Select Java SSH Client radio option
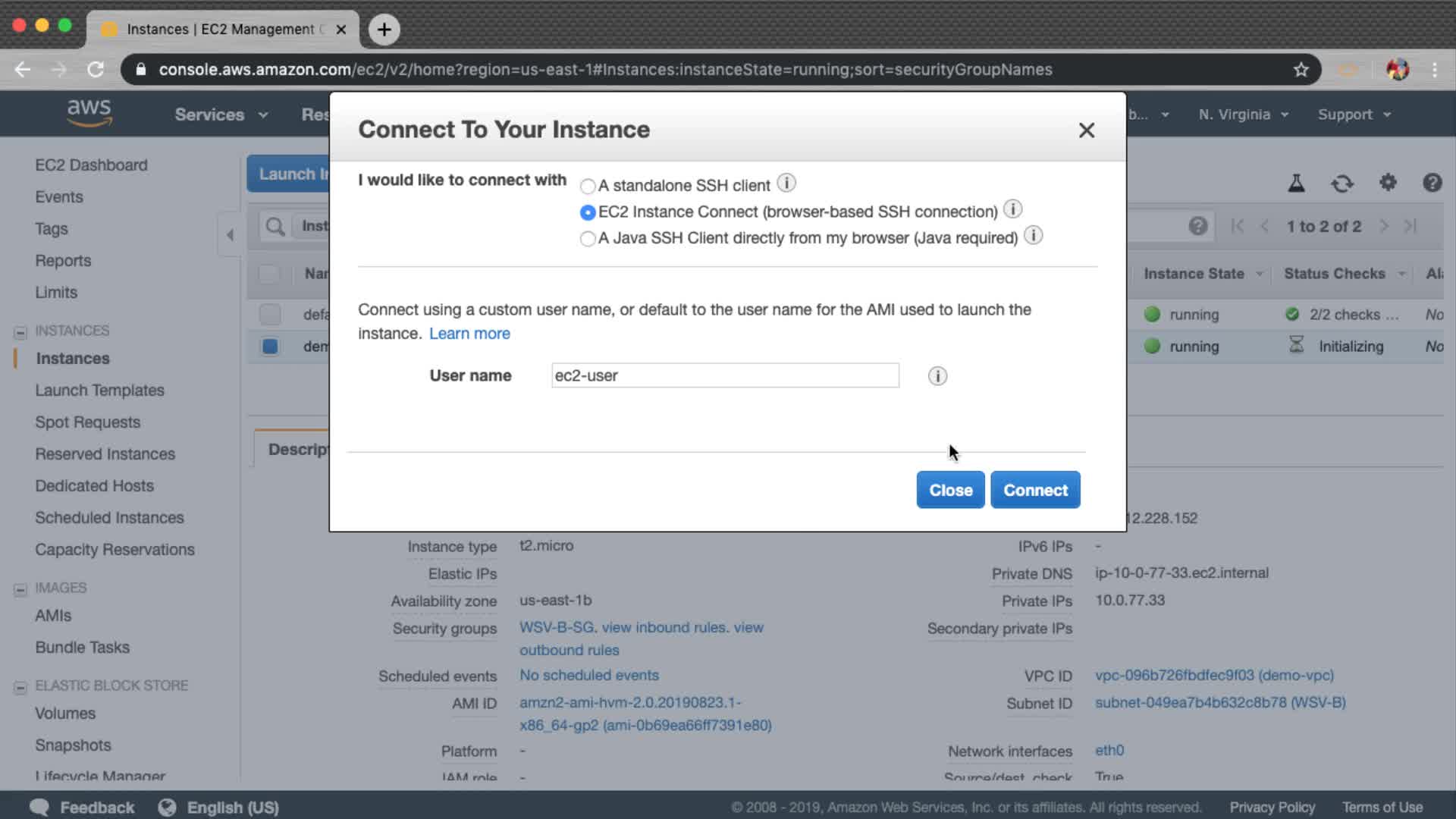This screenshot has width=1456, height=819. (x=587, y=239)
